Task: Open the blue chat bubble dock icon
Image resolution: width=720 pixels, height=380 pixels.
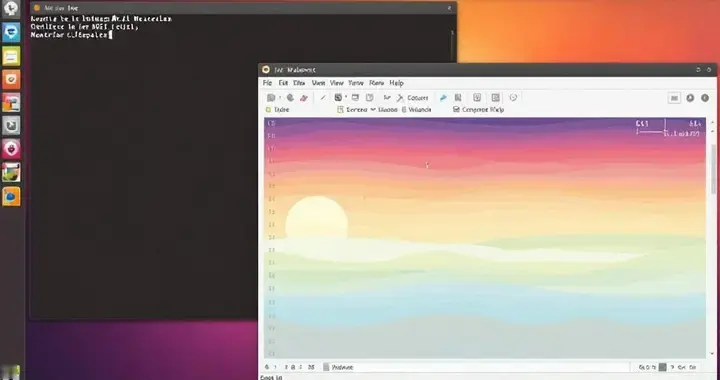Action: pos(11,33)
